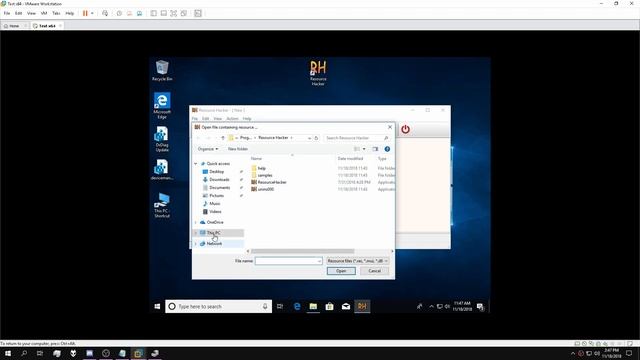The height and width of the screenshot is (360, 640).
Task: Select Documents in Quick access
Action: (220, 188)
